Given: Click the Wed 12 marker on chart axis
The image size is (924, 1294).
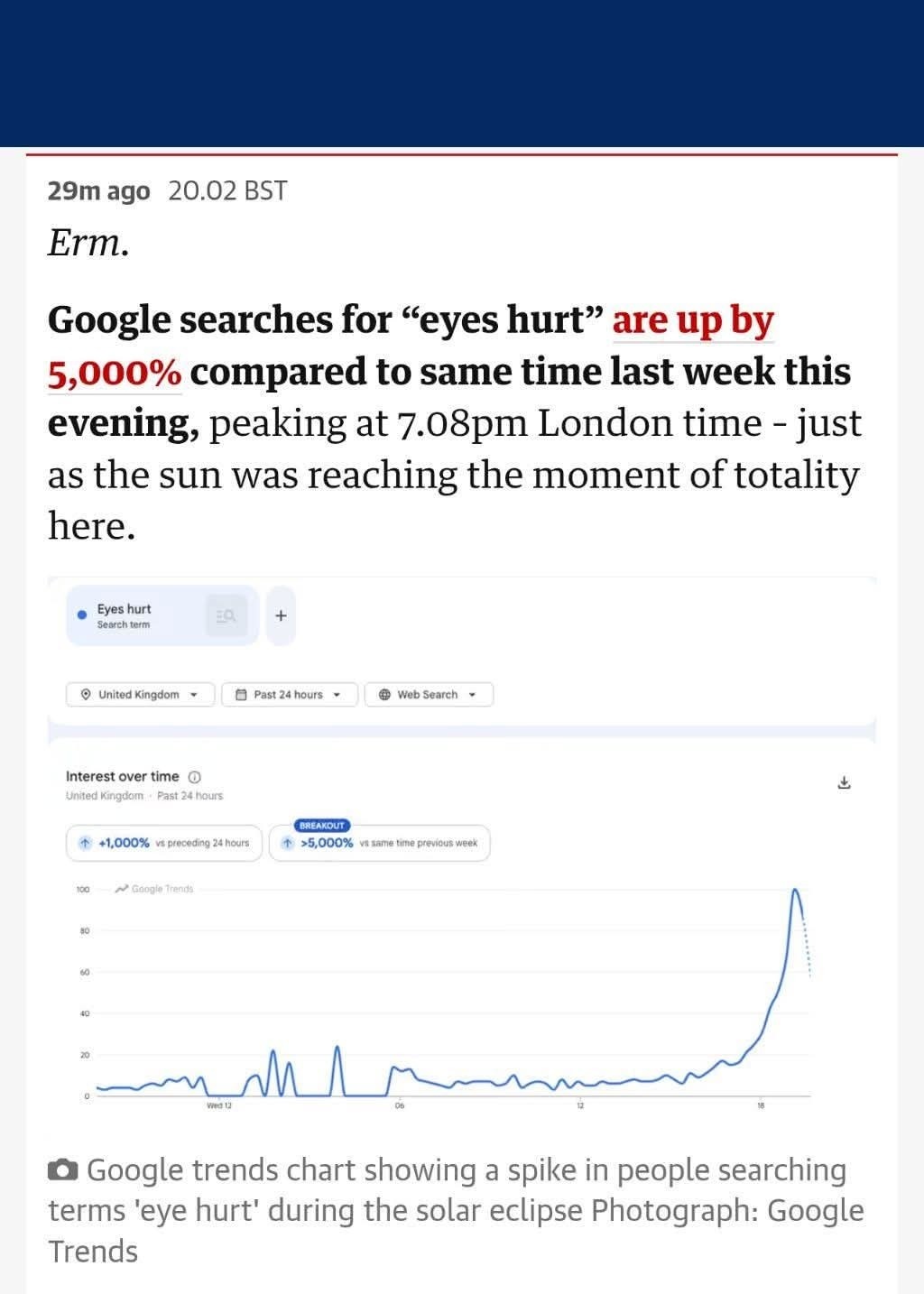Looking at the screenshot, I should click(x=219, y=1105).
